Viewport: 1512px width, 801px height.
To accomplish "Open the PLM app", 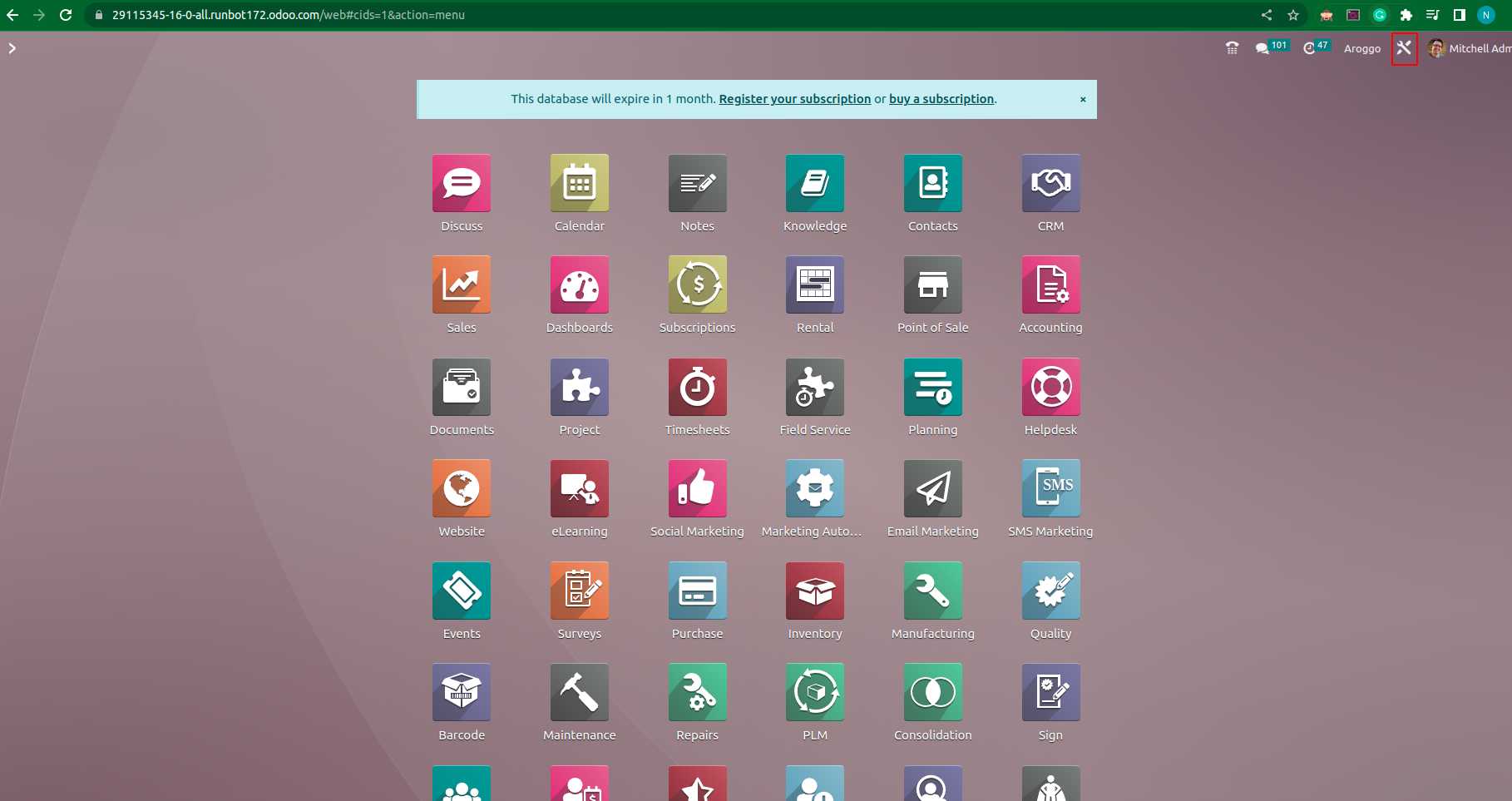I will pos(815,692).
